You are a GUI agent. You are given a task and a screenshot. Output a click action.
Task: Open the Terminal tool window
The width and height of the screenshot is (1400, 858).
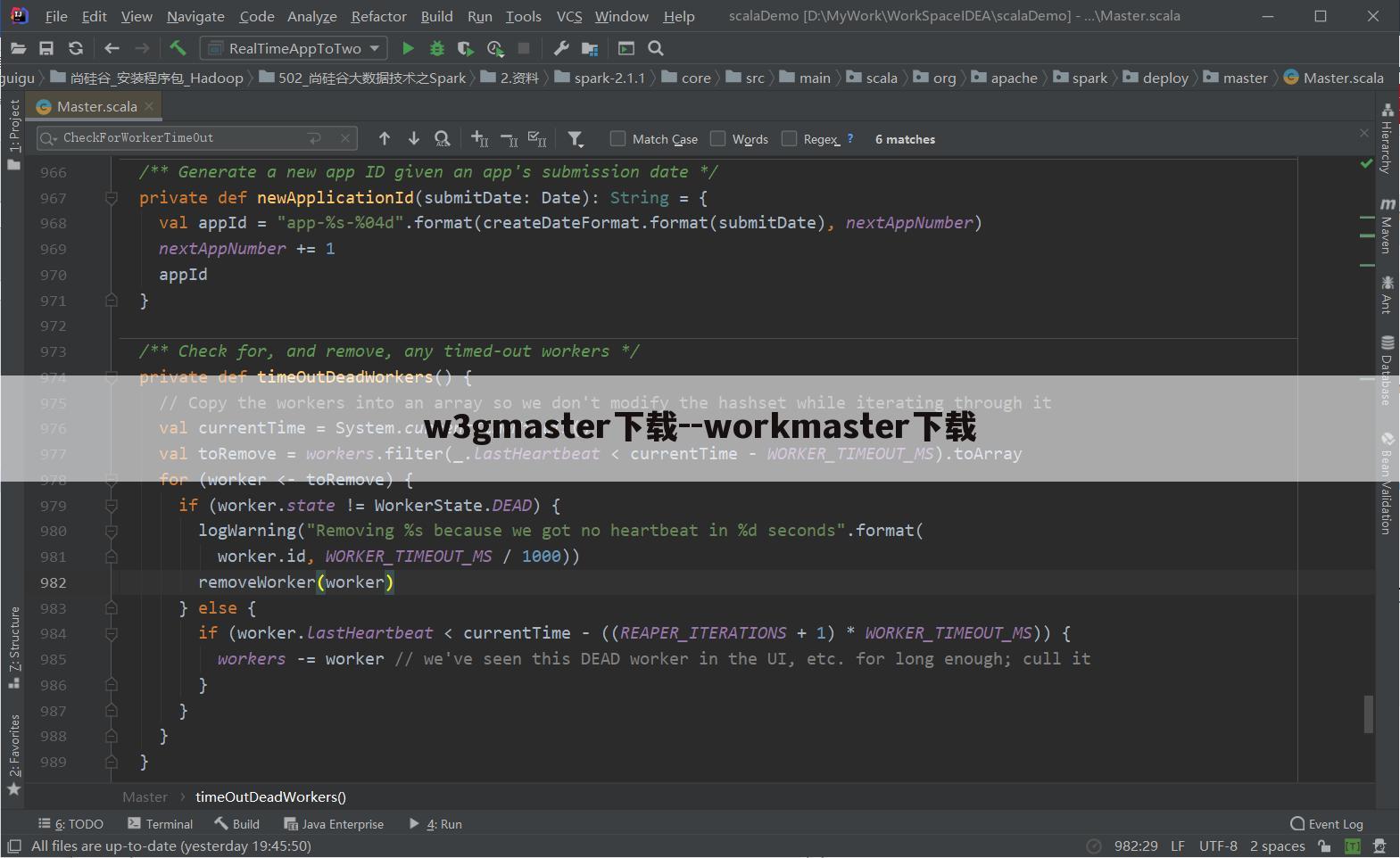[160, 823]
